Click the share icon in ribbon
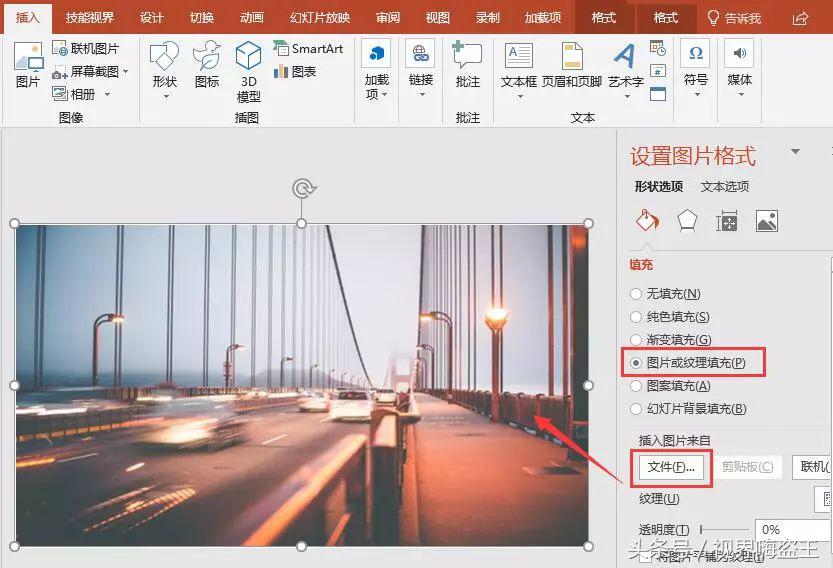This screenshot has height=568, width=833. 800,19
